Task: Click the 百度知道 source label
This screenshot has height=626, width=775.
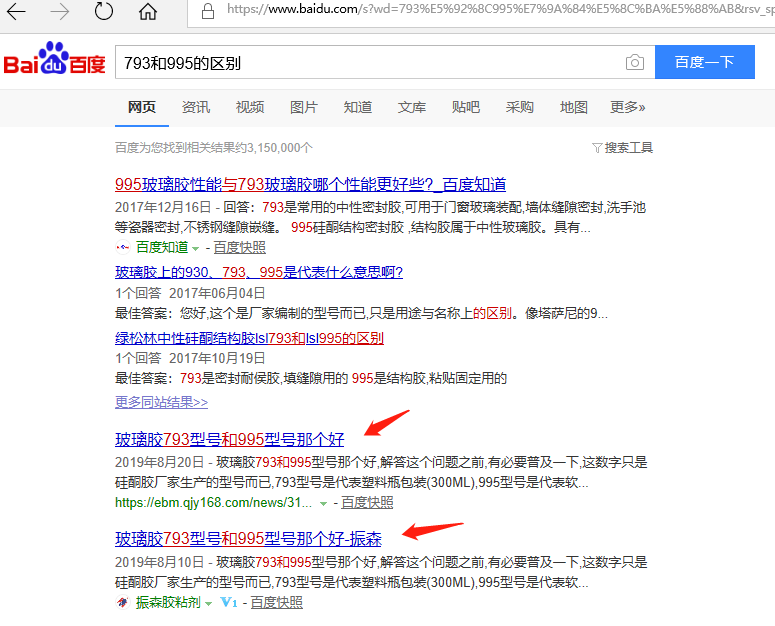Action: click(162, 247)
